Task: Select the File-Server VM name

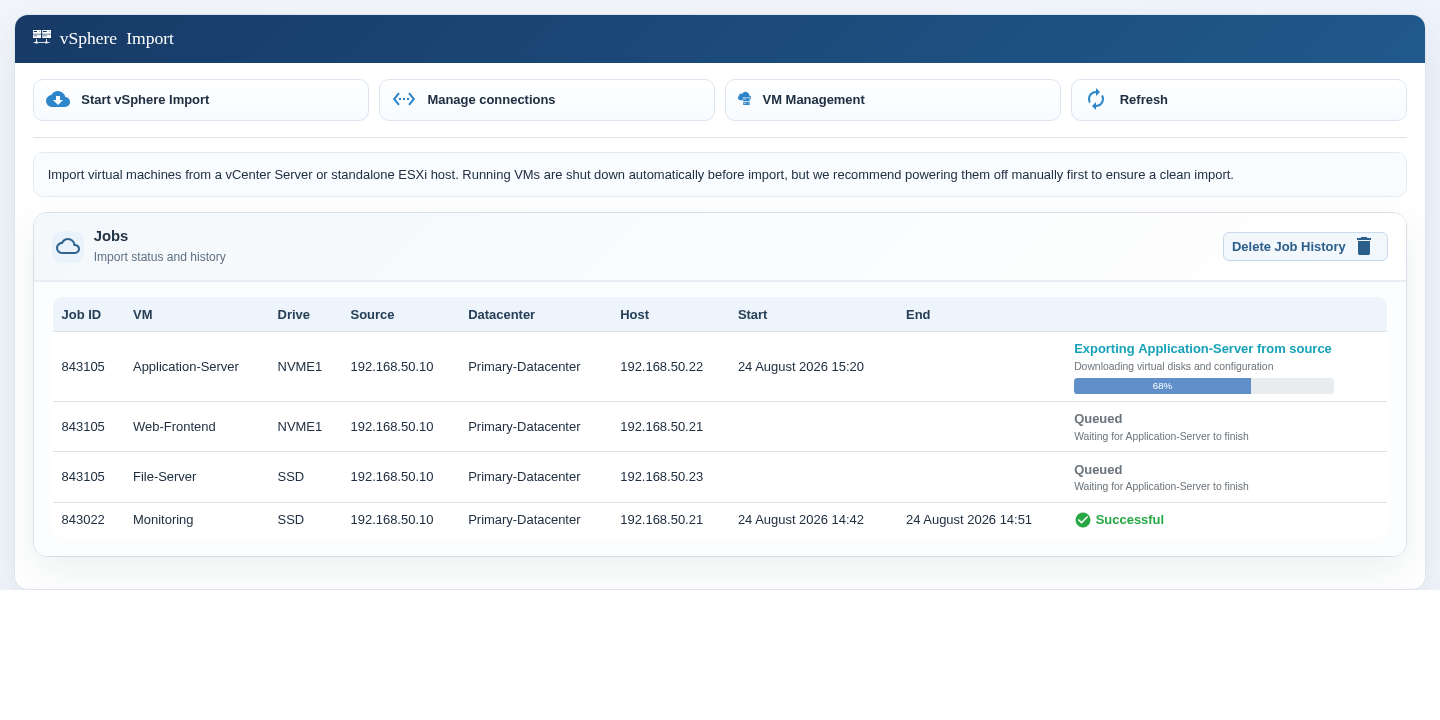Action: click(164, 476)
